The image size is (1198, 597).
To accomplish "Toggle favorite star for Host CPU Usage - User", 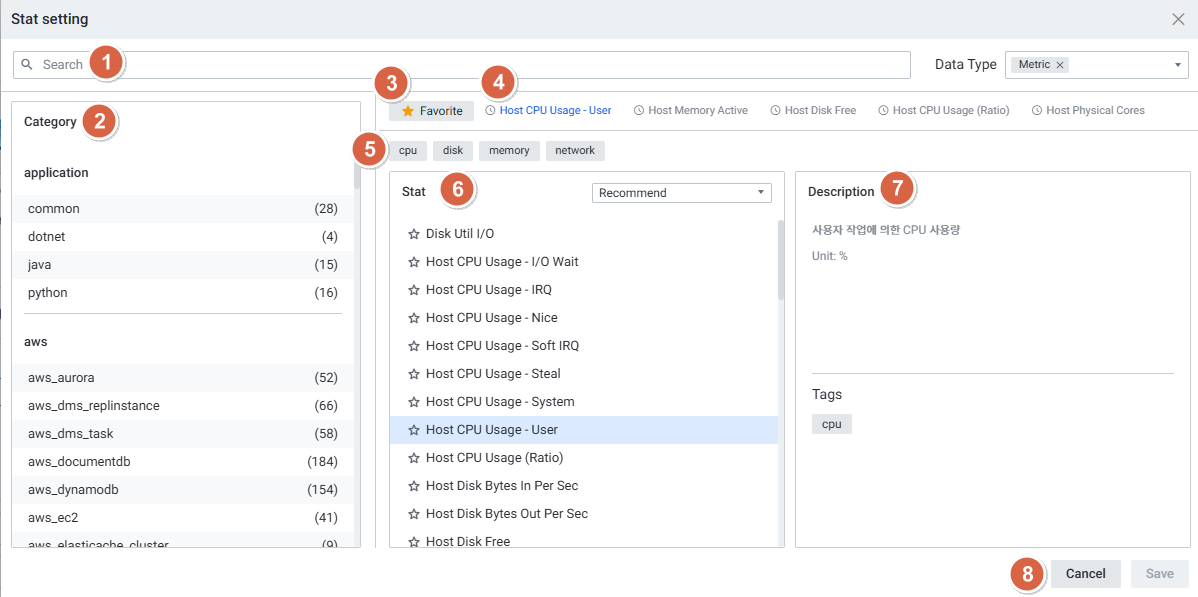I will (414, 430).
